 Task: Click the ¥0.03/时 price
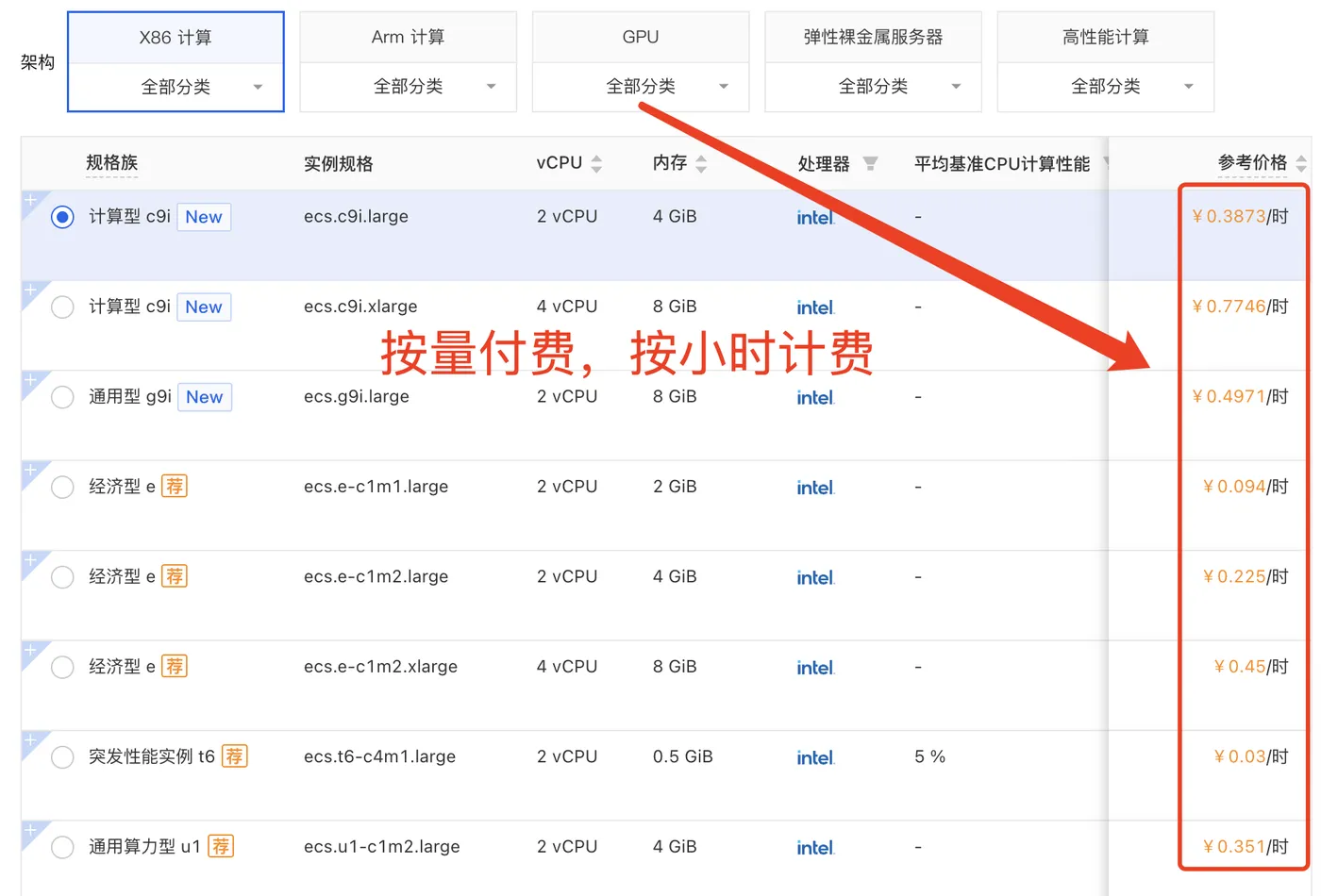(1251, 756)
